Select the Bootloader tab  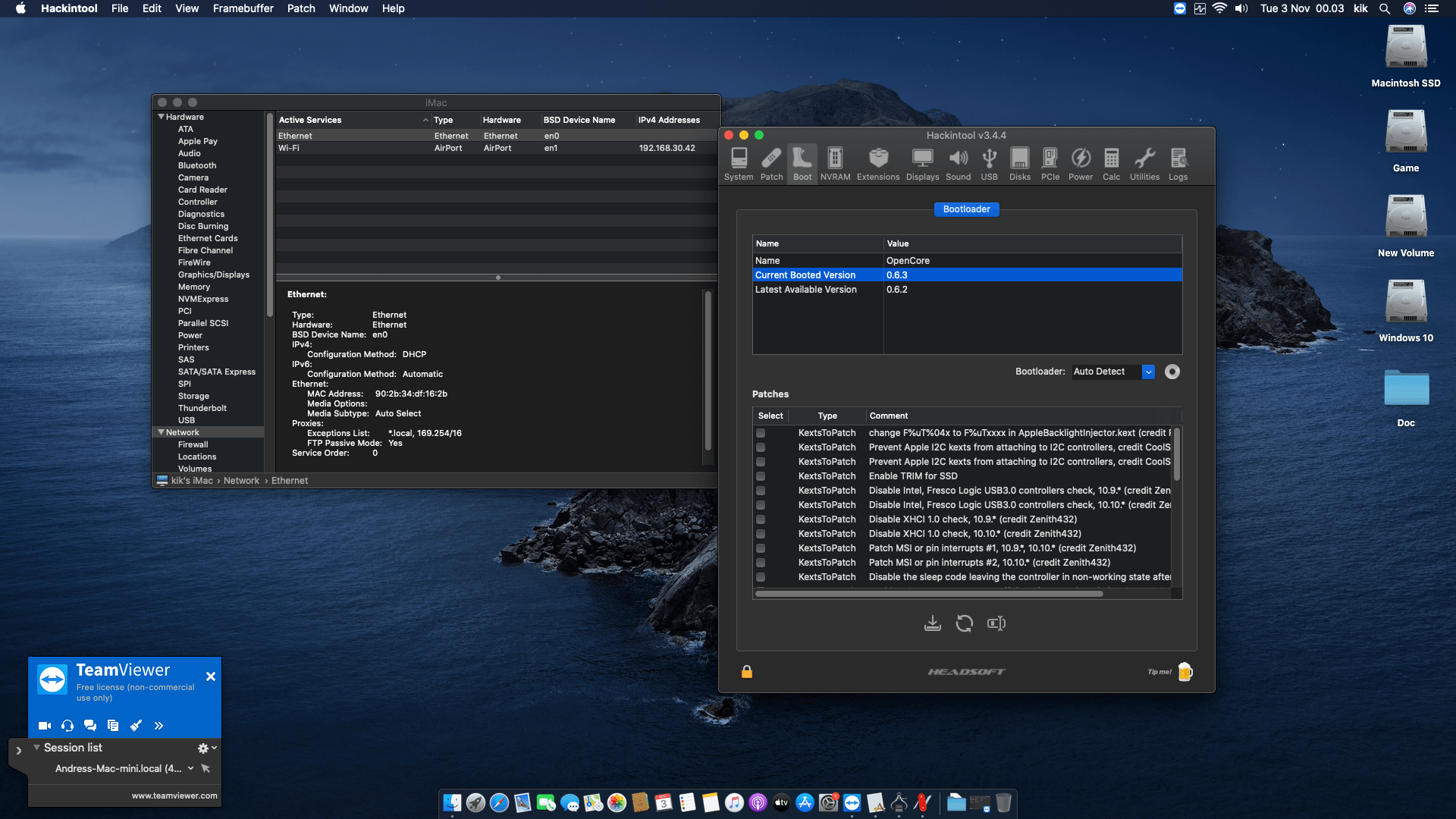(x=966, y=209)
